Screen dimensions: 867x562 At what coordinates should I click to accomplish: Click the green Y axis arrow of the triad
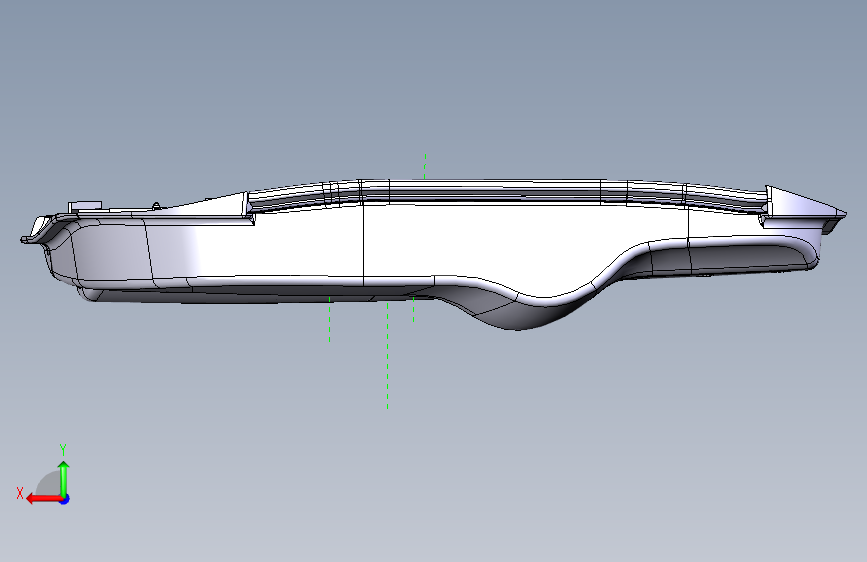64,478
